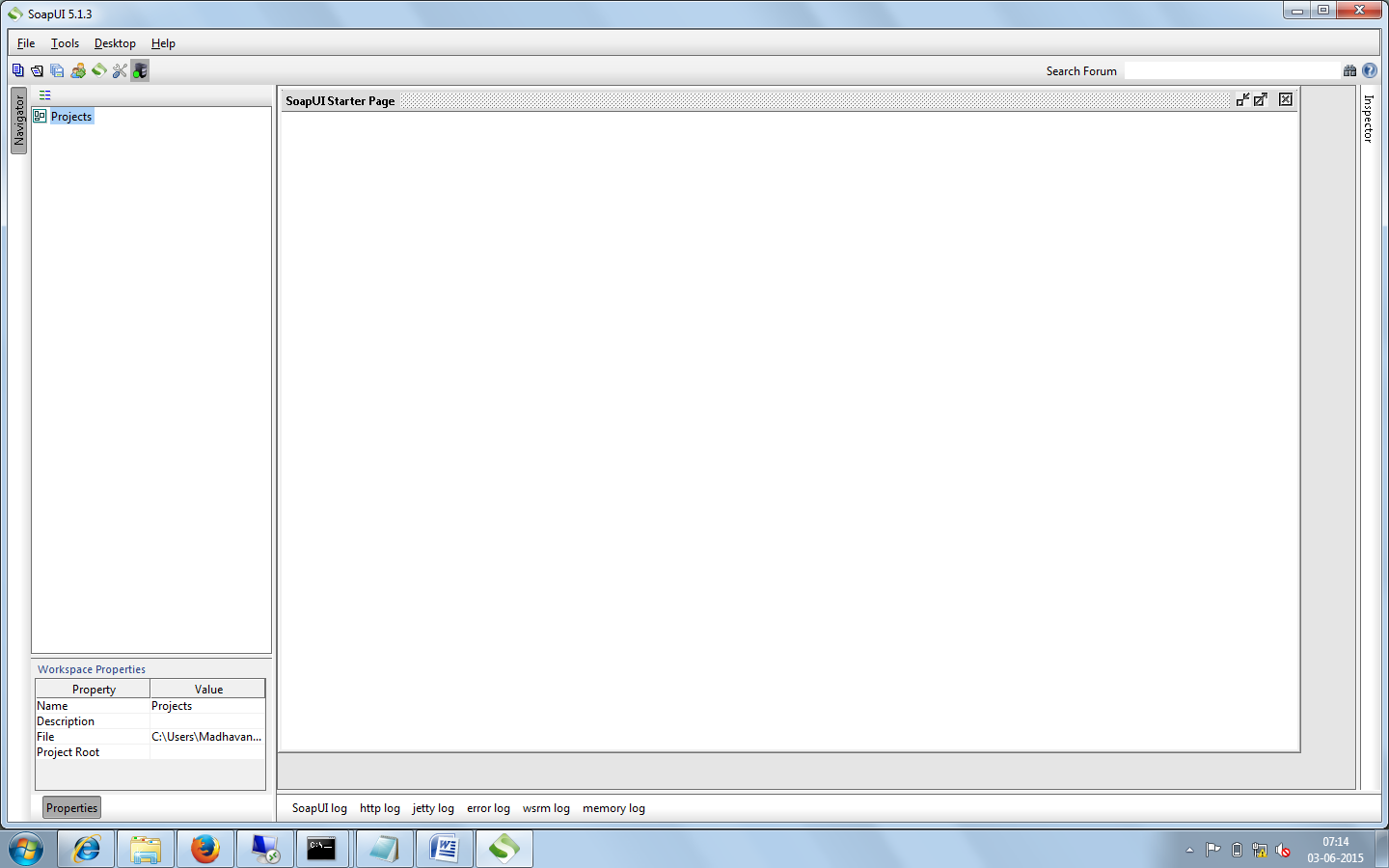Toggle the Properties button below workspace table
Image resolution: width=1389 pixels, height=868 pixels.
(x=71, y=808)
